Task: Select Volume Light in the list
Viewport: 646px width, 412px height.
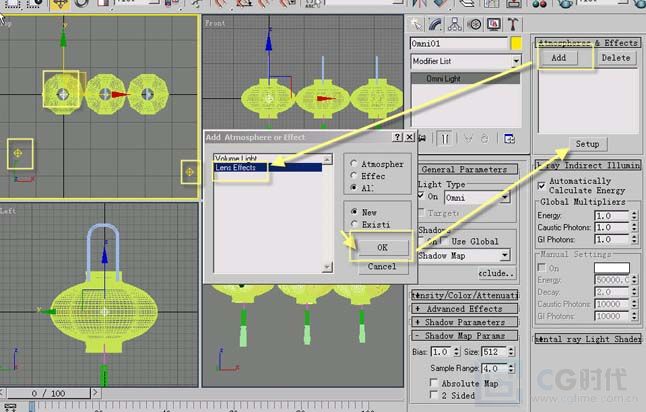Action: pos(268,159)
